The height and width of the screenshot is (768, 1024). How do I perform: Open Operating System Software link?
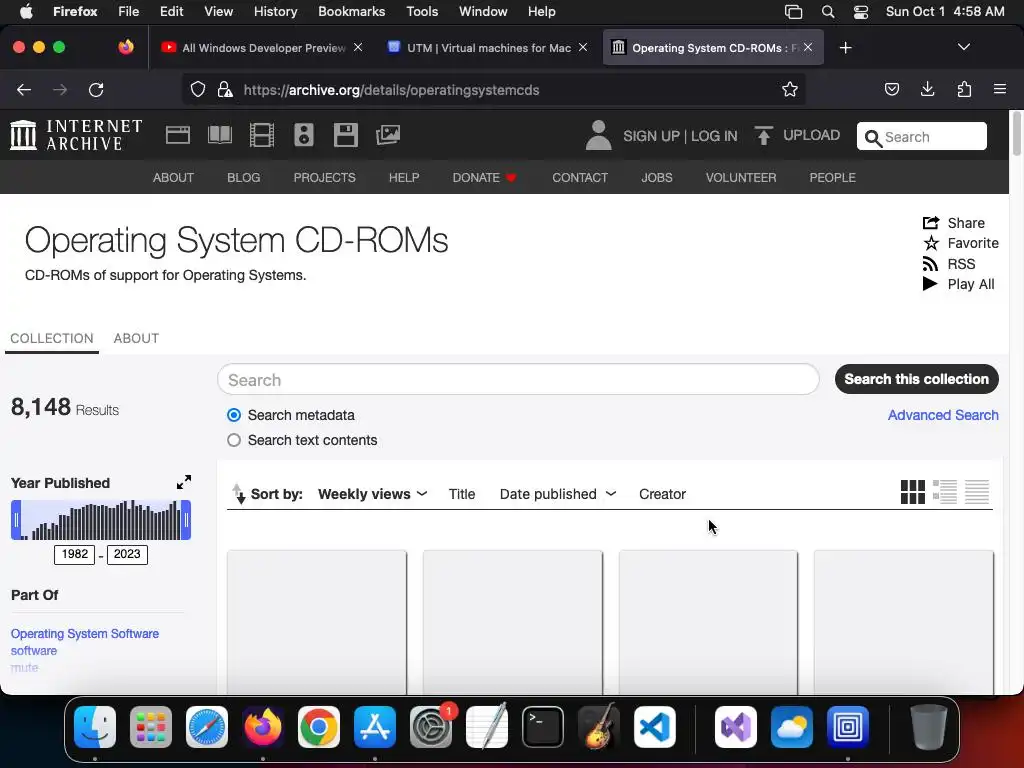click(x=85, y=633)
